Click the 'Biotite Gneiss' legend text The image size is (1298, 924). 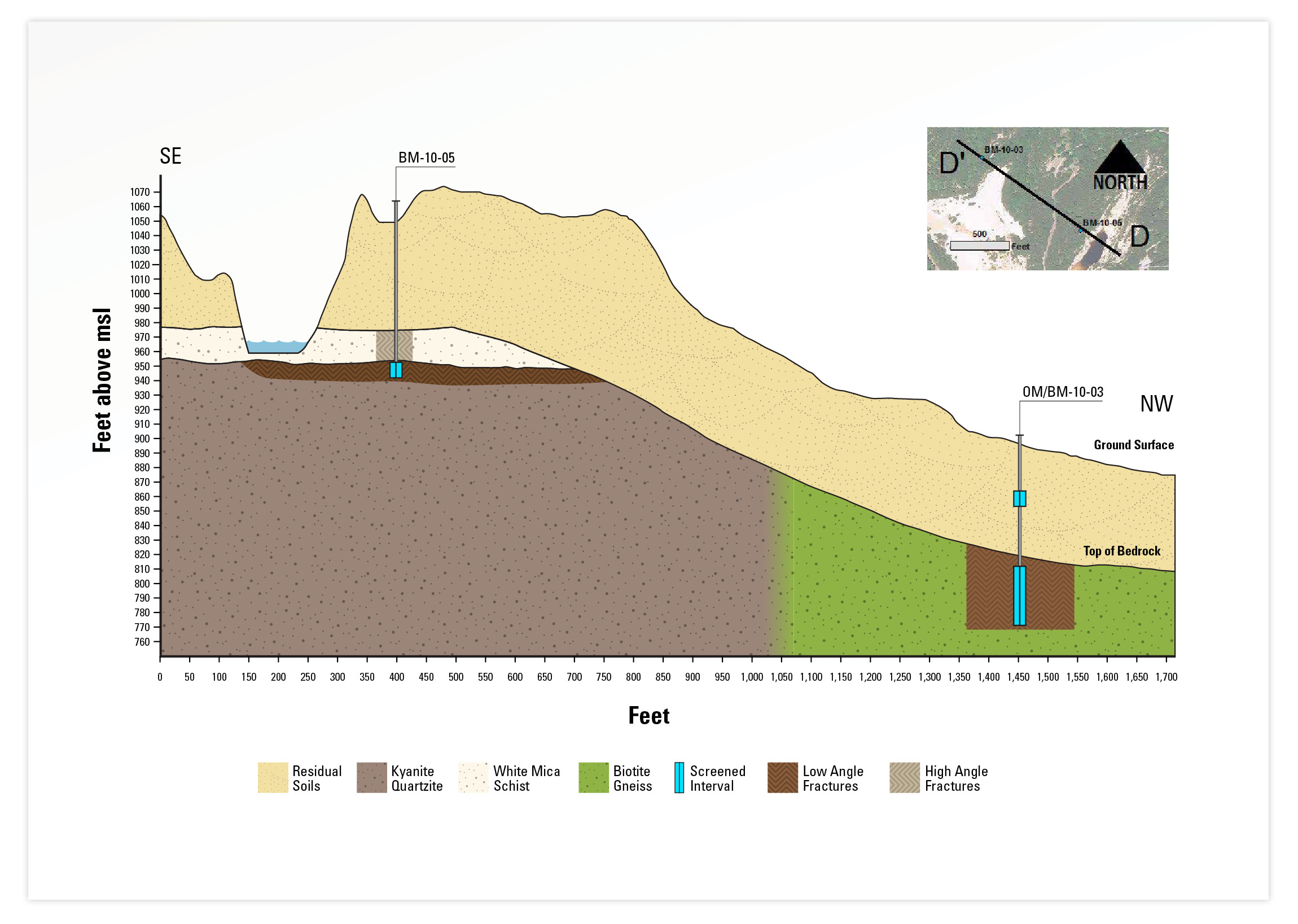[x=633, y=778]
